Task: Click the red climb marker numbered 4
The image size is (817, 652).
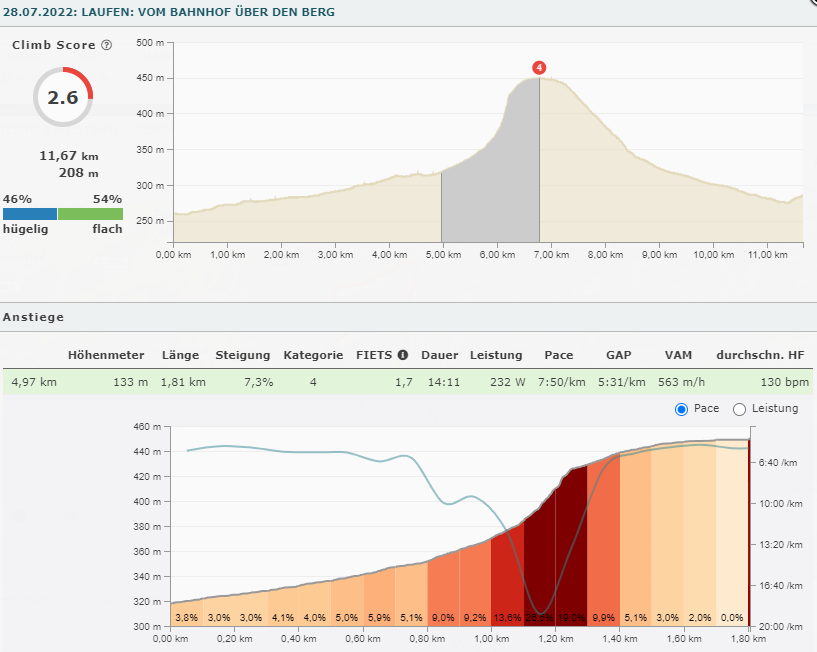Action: pyautogui.click(x=539, y=68)
